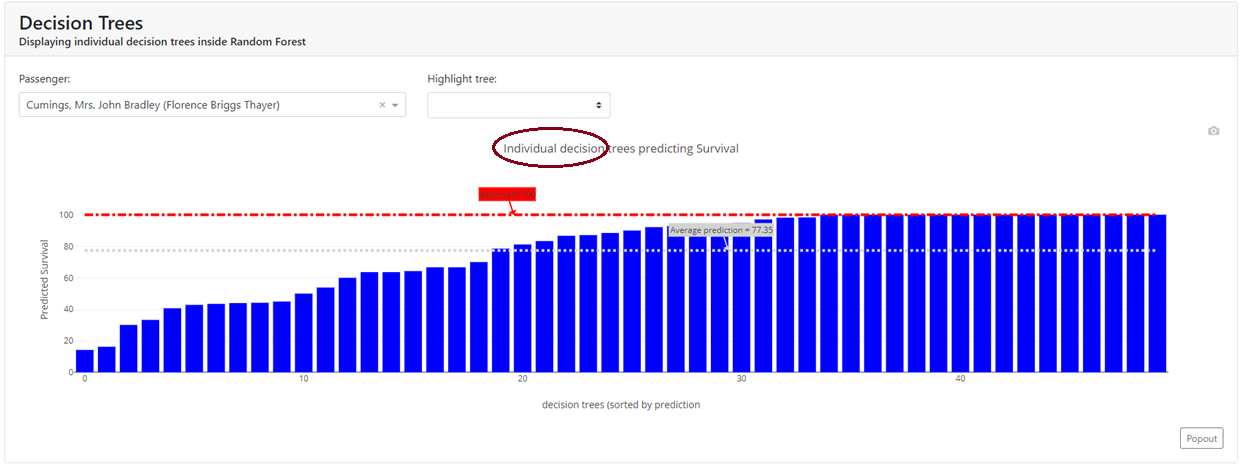Screen dimensions: 1243x469
Task: Click the red dash-dot observed line
Action: (300, 214)
